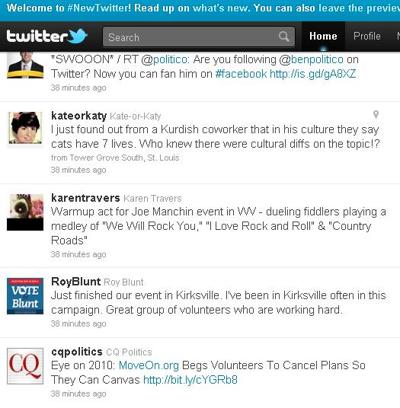
Task: Click the location pin on kateorkaty's tweet
Action: tap(376, 115)
